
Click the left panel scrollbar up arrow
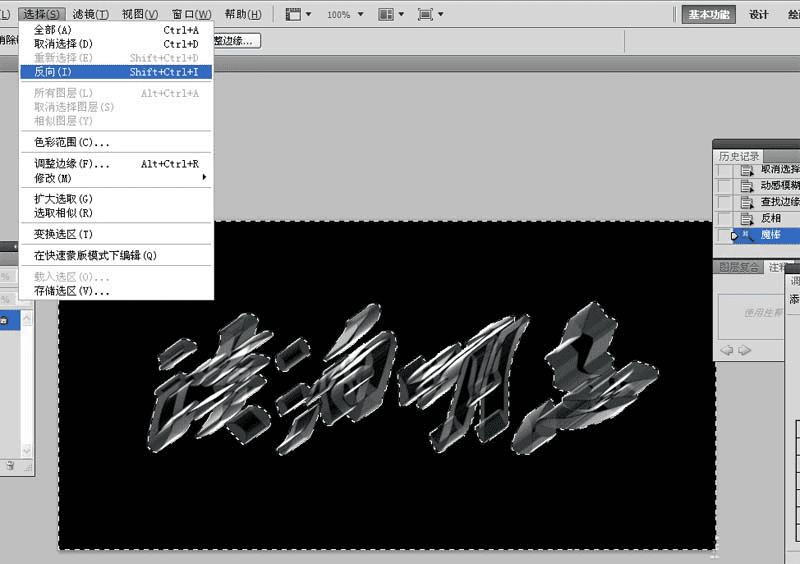pos(27,319)
